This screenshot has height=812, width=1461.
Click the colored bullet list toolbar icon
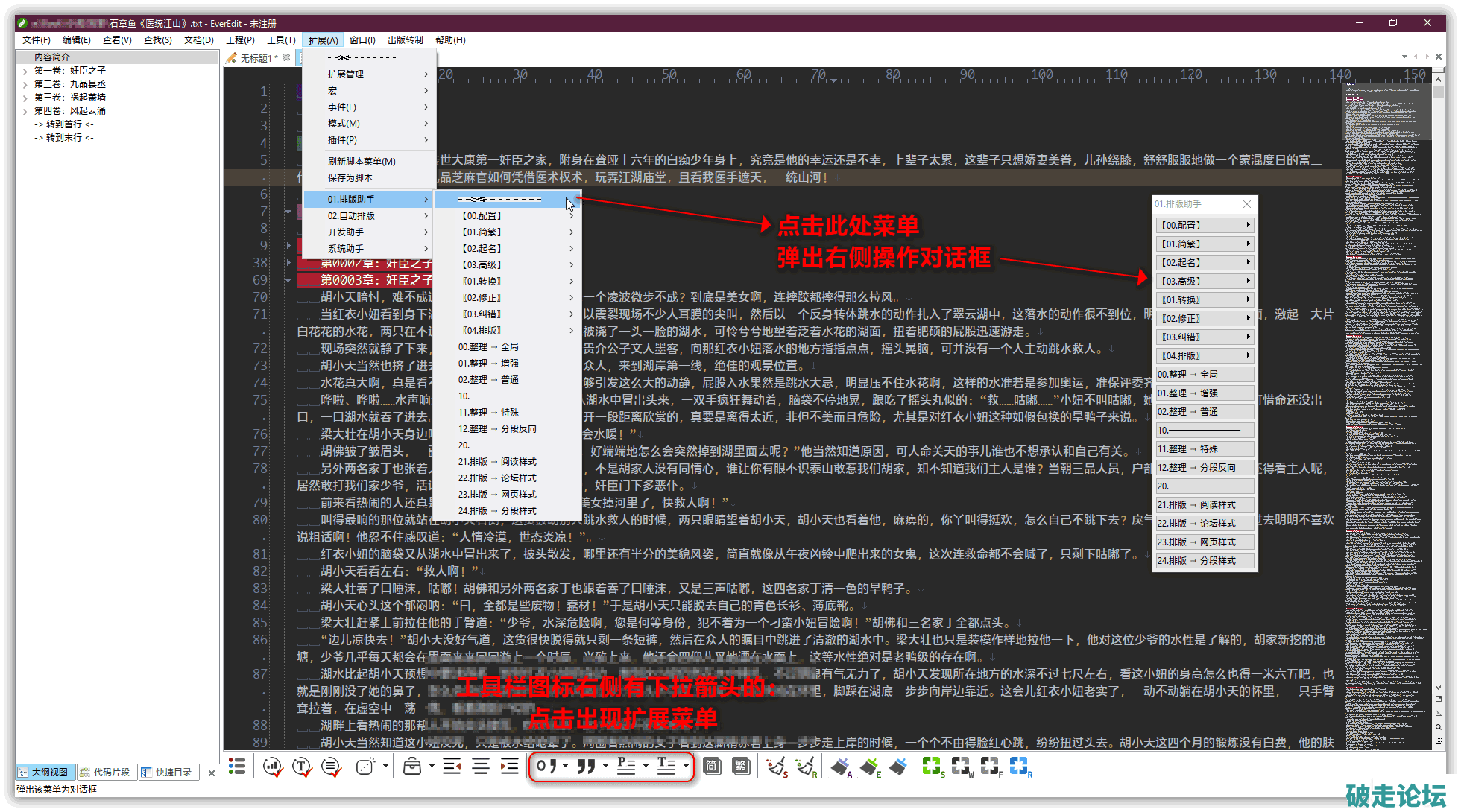(x=237, y=766)
